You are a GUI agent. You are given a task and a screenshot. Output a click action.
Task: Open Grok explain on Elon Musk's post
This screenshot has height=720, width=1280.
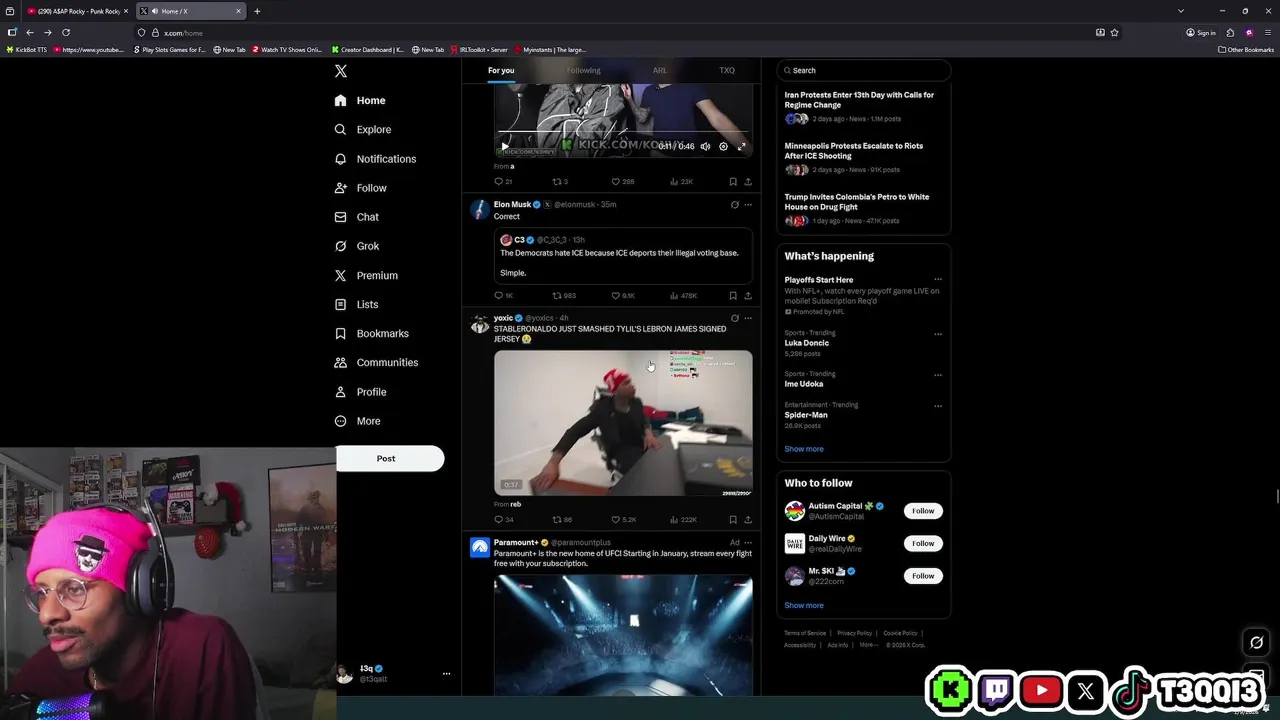click(734, 204)
